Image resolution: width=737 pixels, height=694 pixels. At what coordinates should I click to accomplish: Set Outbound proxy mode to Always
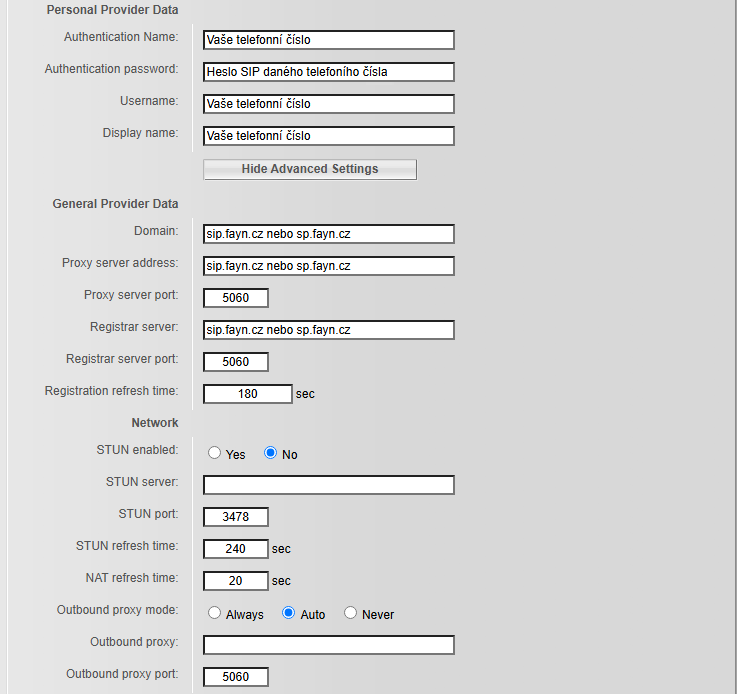tap(214, 613)
